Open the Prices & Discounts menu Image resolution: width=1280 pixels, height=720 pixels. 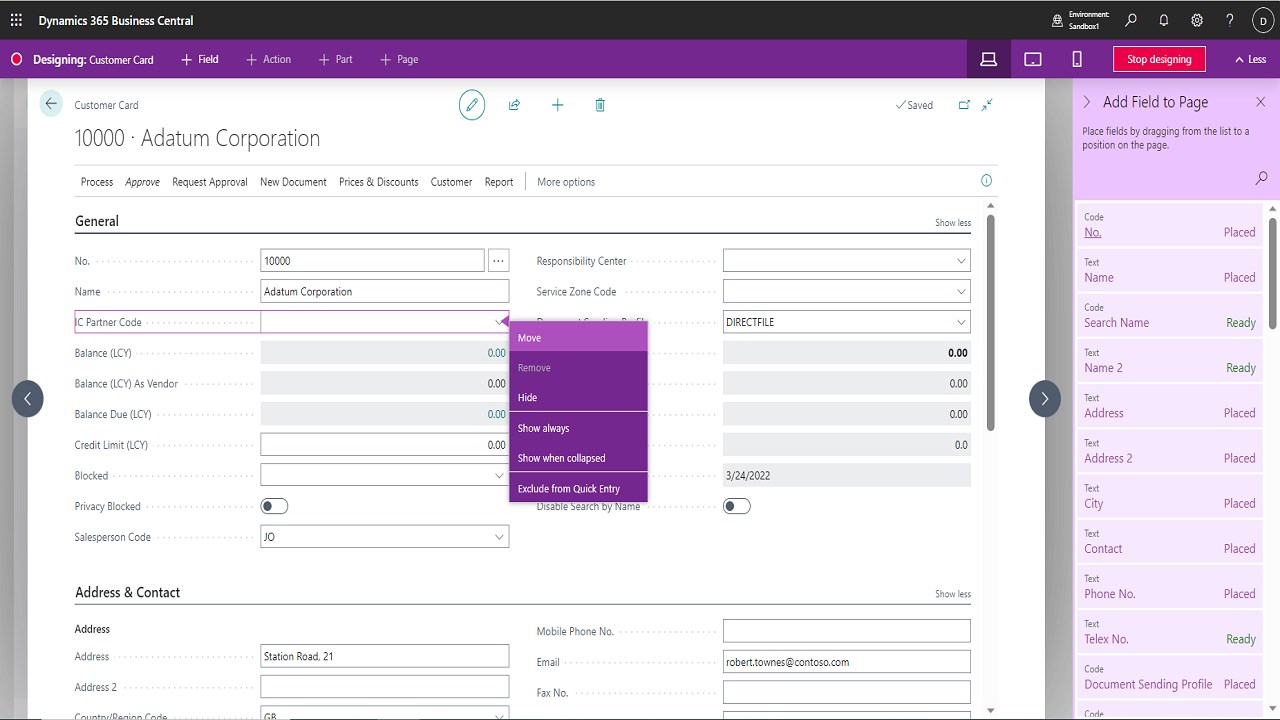pyautogui.click(x=378, y=182)
